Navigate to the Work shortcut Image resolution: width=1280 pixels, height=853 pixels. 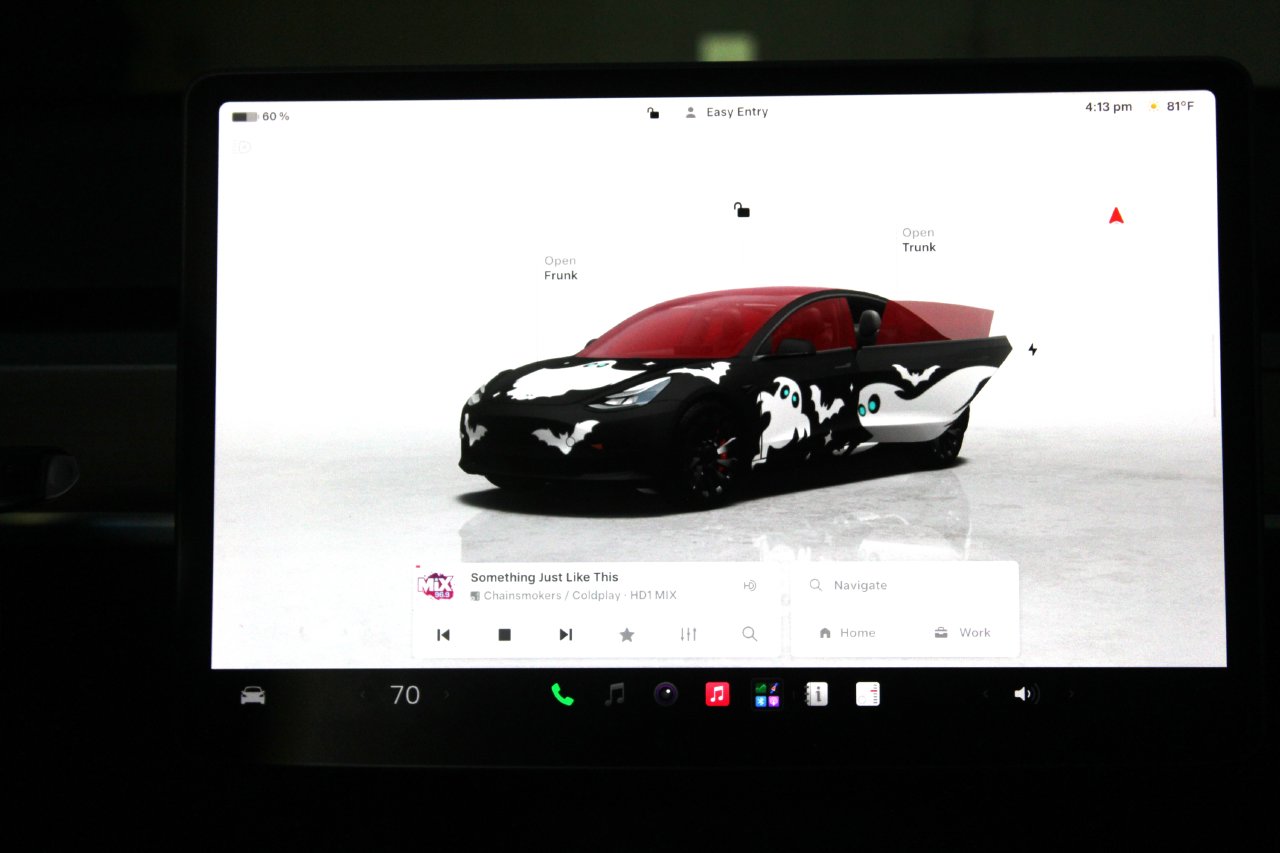pyautogui.click(x=962, y=633)
